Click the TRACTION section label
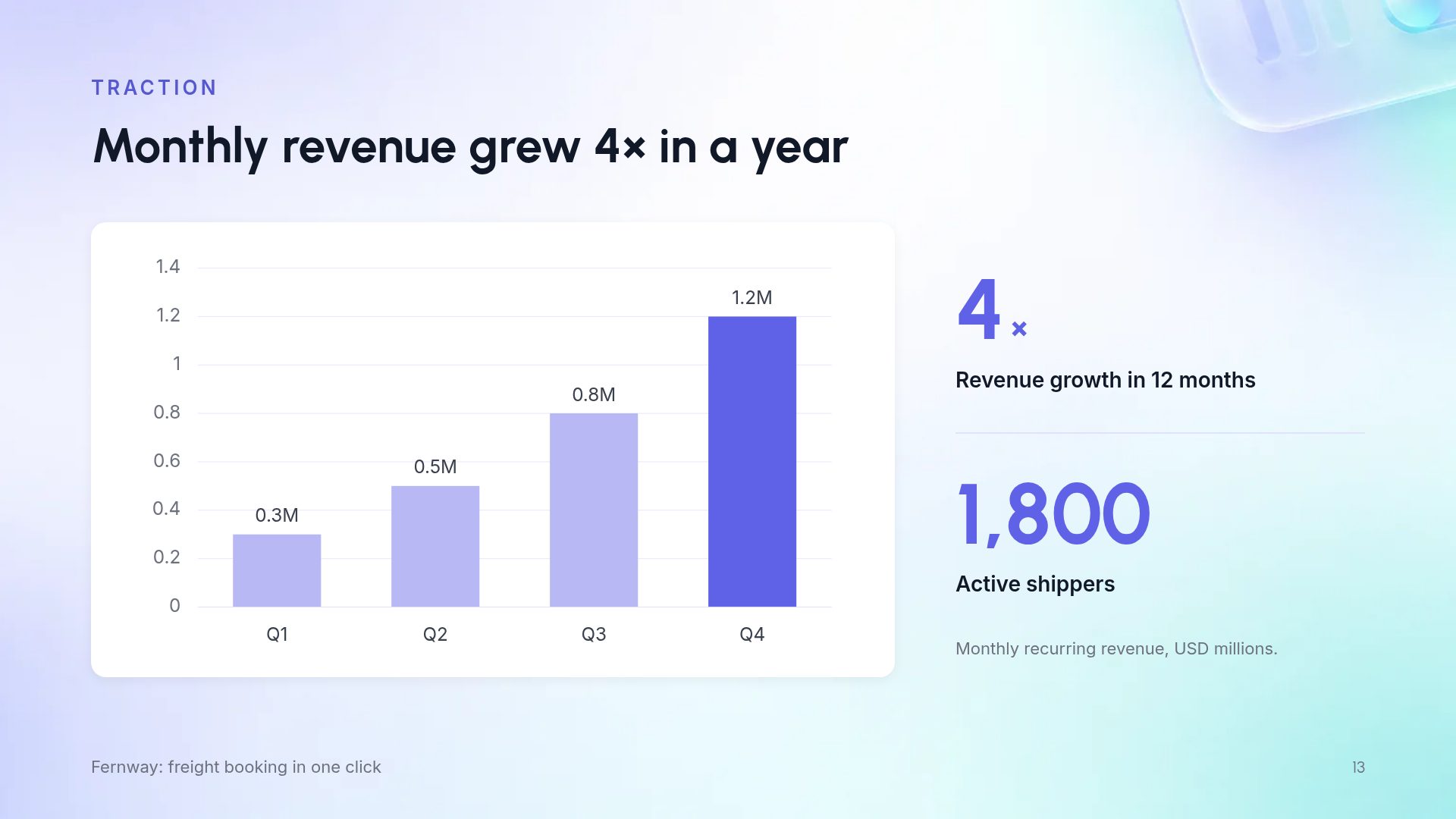The height and width of the screenshot is (819, 1456). pos(154,88)
